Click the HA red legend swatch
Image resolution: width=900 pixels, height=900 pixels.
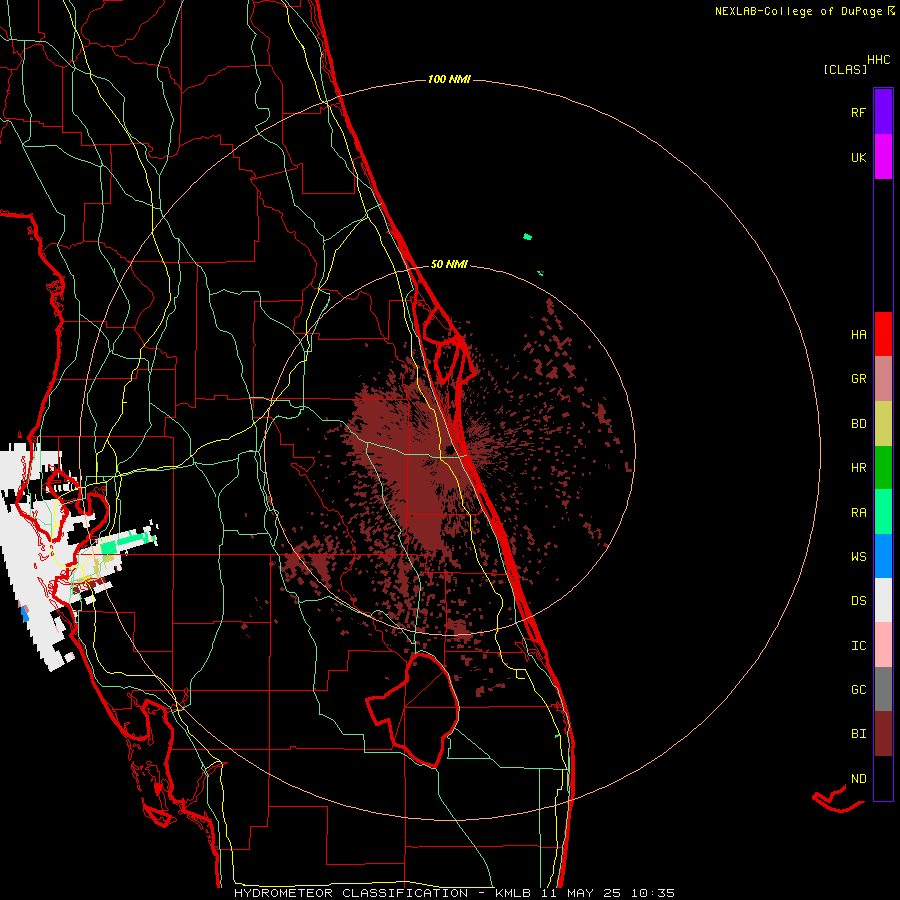tap(883, 334)
